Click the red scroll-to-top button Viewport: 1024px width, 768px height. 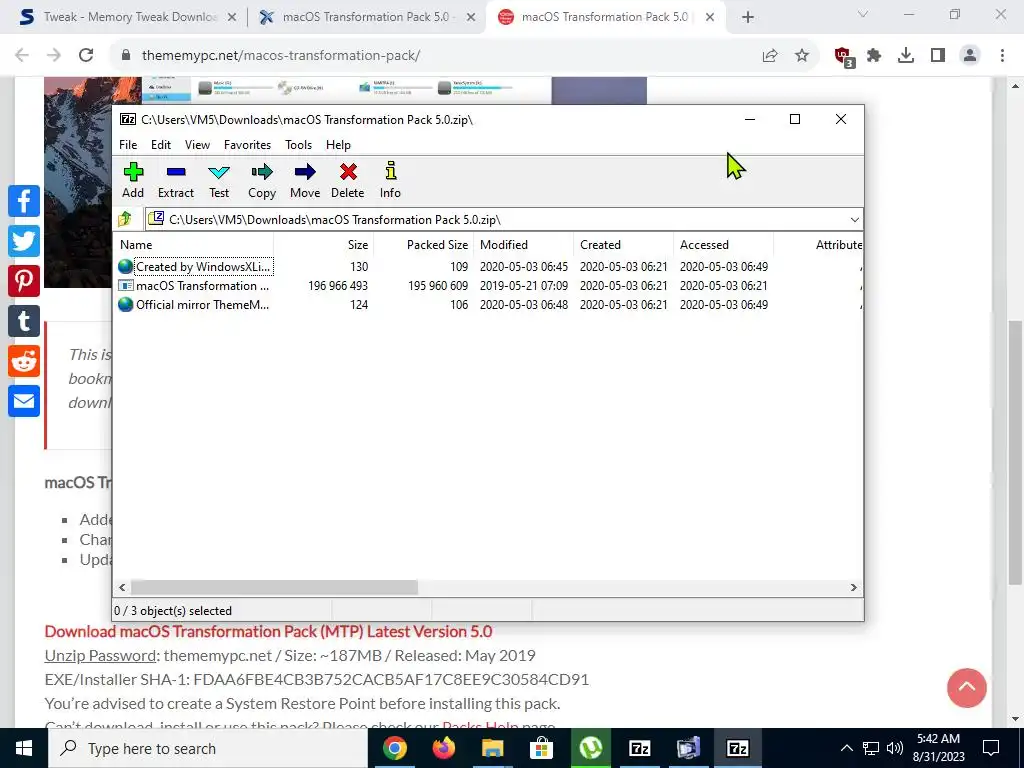point(967,688)
